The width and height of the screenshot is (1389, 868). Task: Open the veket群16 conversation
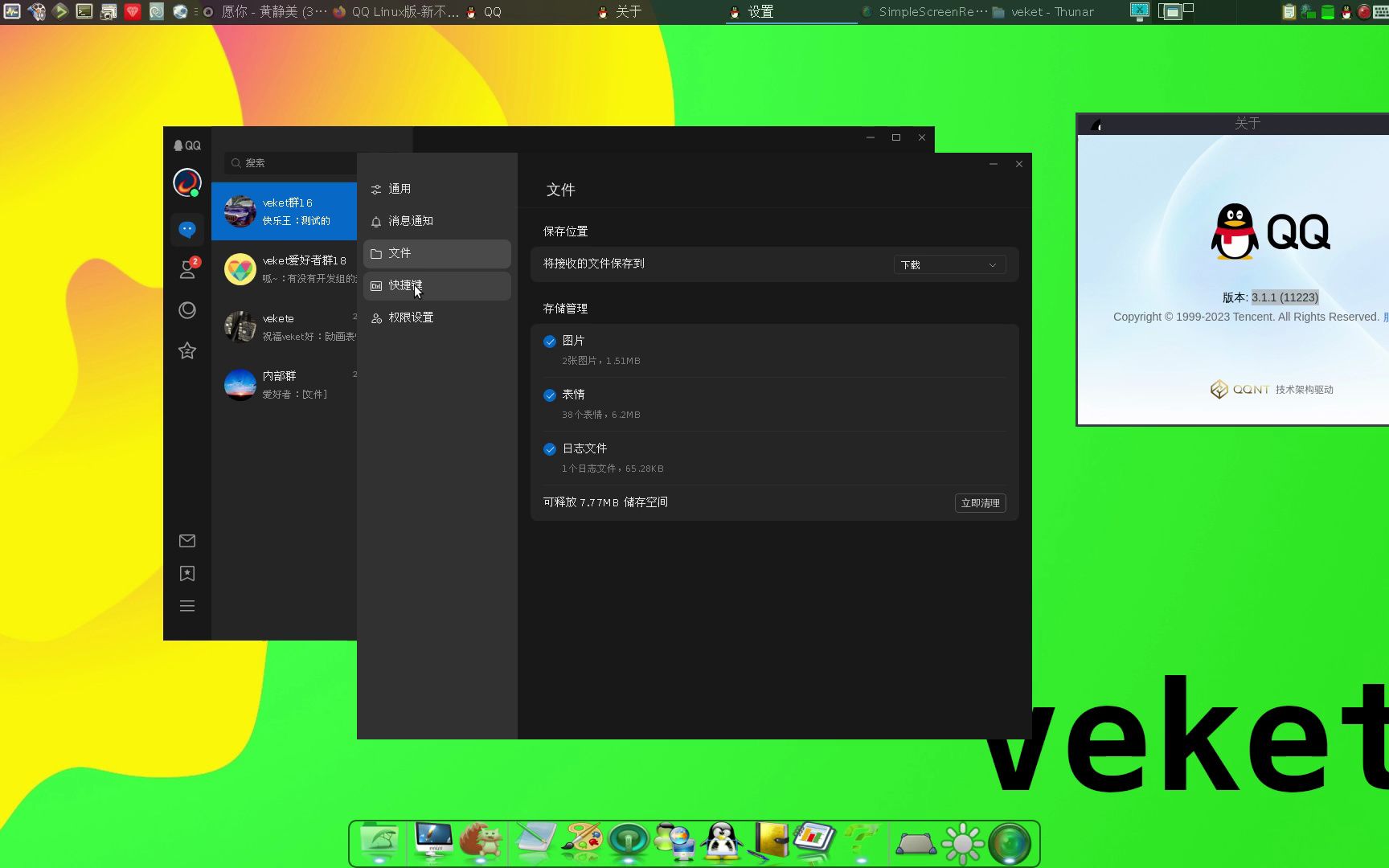284,211
